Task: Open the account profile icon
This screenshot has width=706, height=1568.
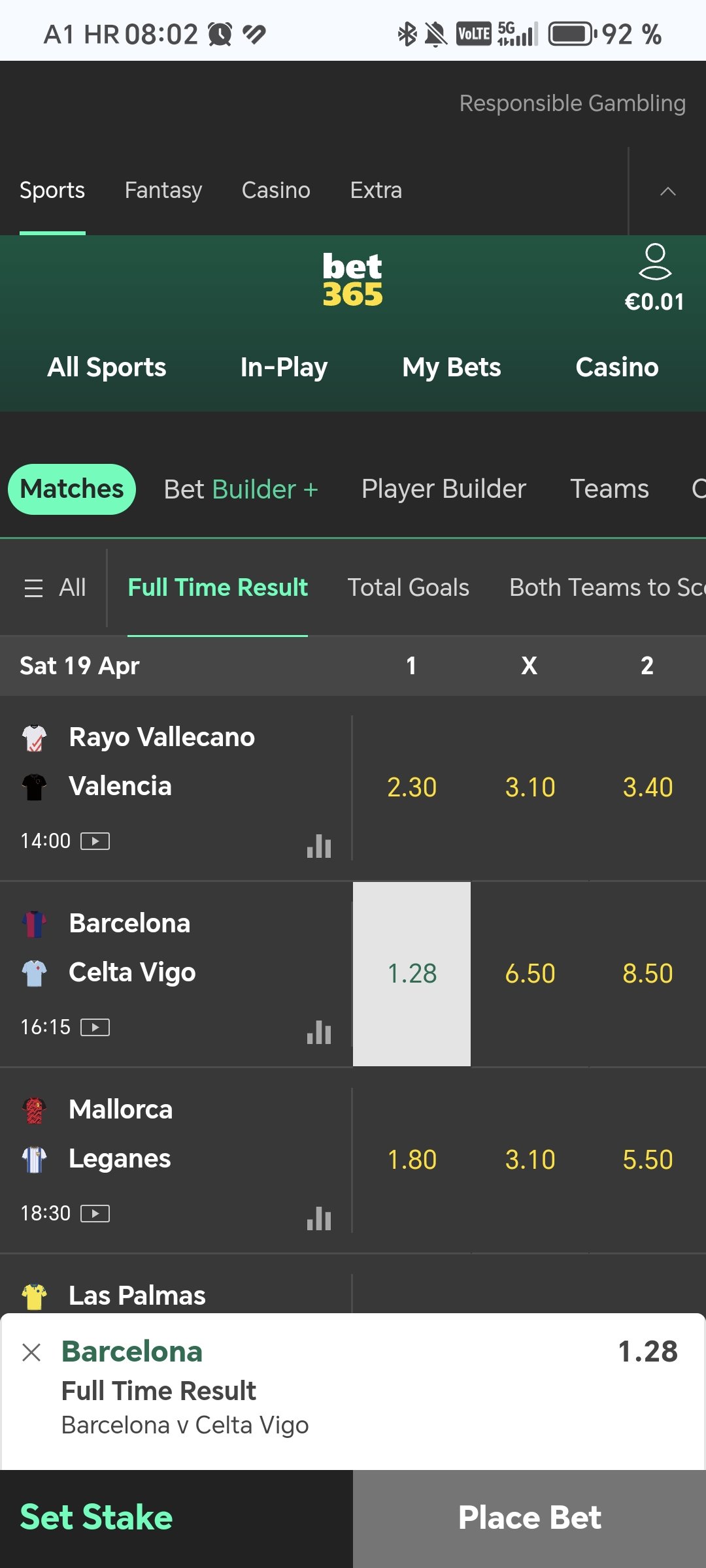Action: tap(654, 263)
